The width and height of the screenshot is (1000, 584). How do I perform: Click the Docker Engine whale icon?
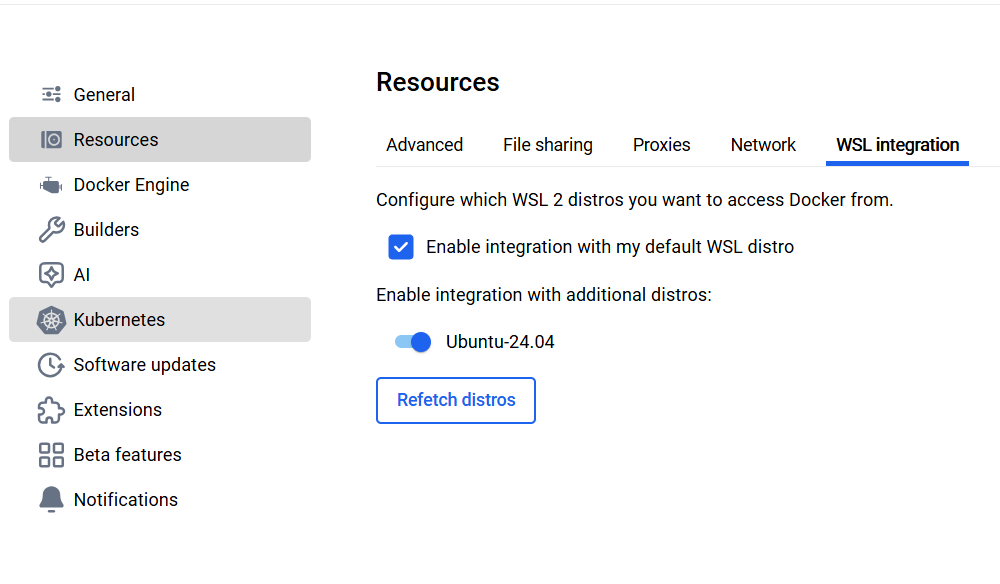tap(51, 185)
